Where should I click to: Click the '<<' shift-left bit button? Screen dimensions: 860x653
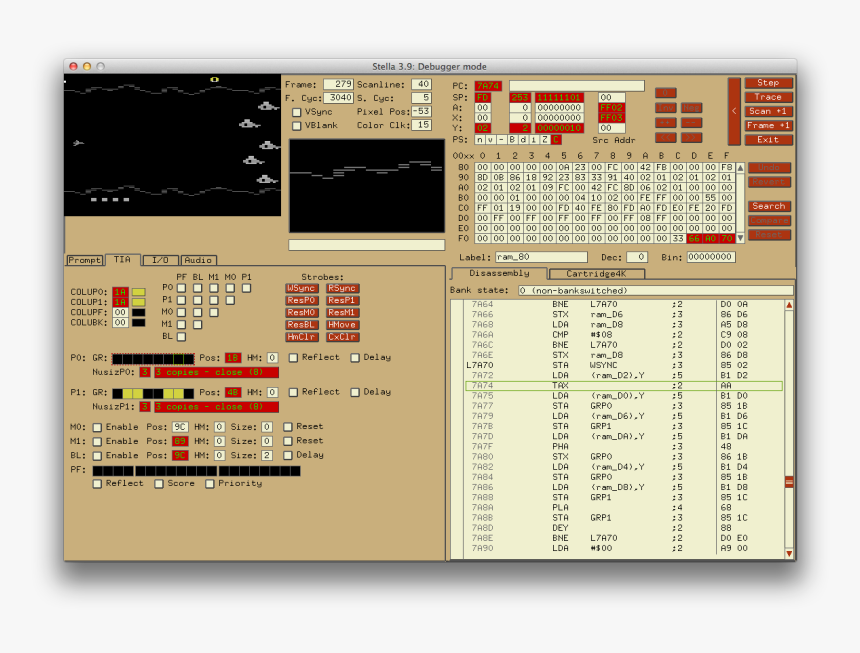[665, 137]
